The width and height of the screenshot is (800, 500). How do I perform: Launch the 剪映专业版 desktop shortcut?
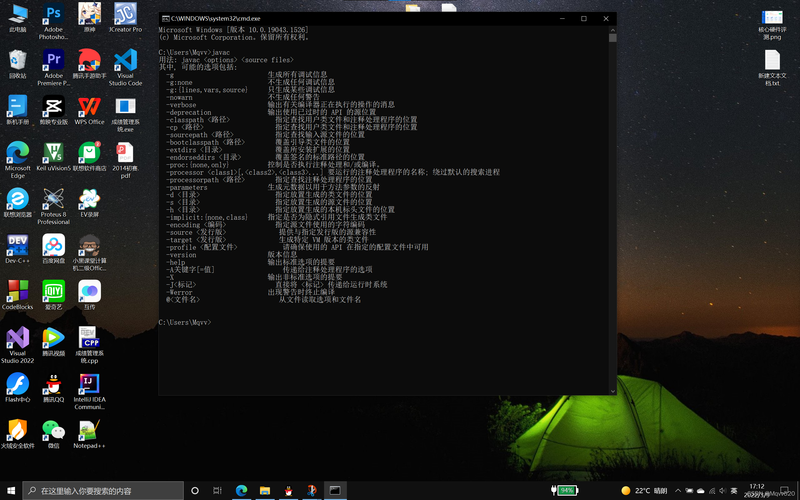(x=54, y=110)
